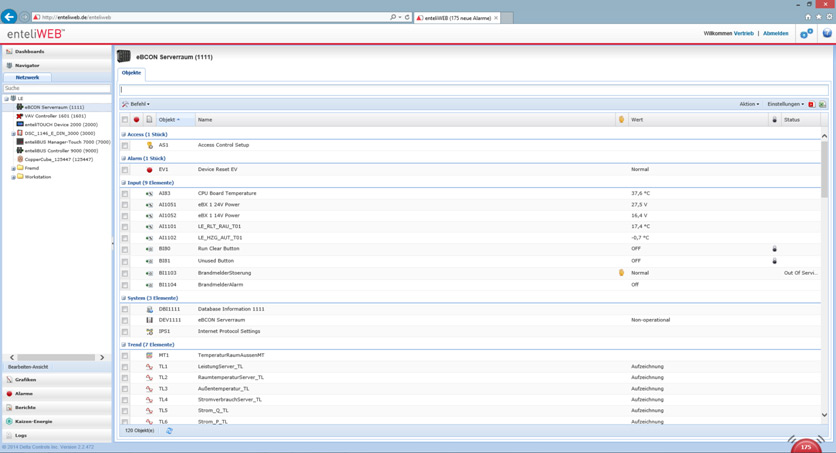Collapse the Trend (7 Elemente) group
Screen dimensions: 836x453
click(x=124, y=345)
